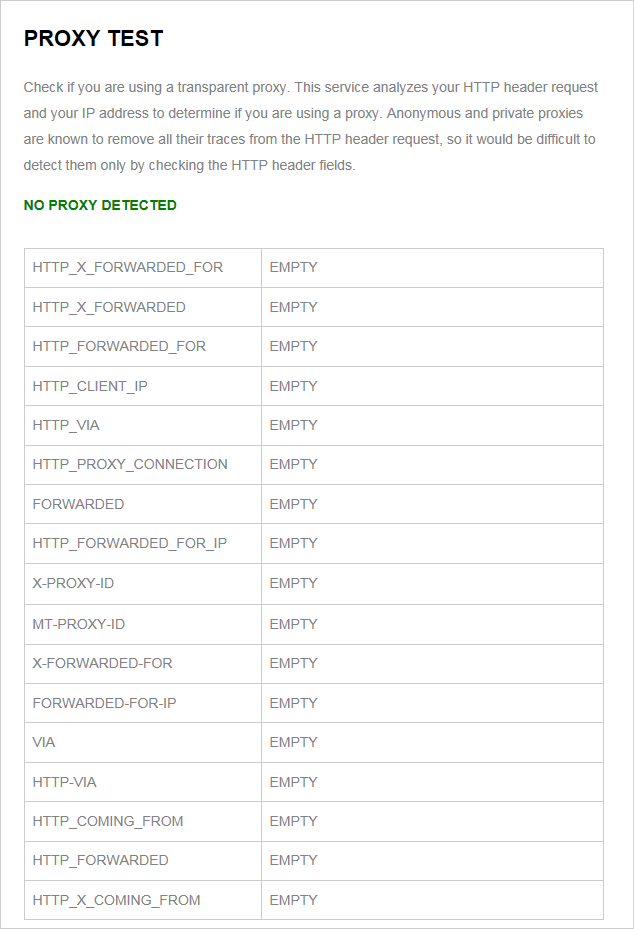This screenshot has width=634, height=929.
Task: Click the PROXY TEST heading
Action: tap(93, 39)
